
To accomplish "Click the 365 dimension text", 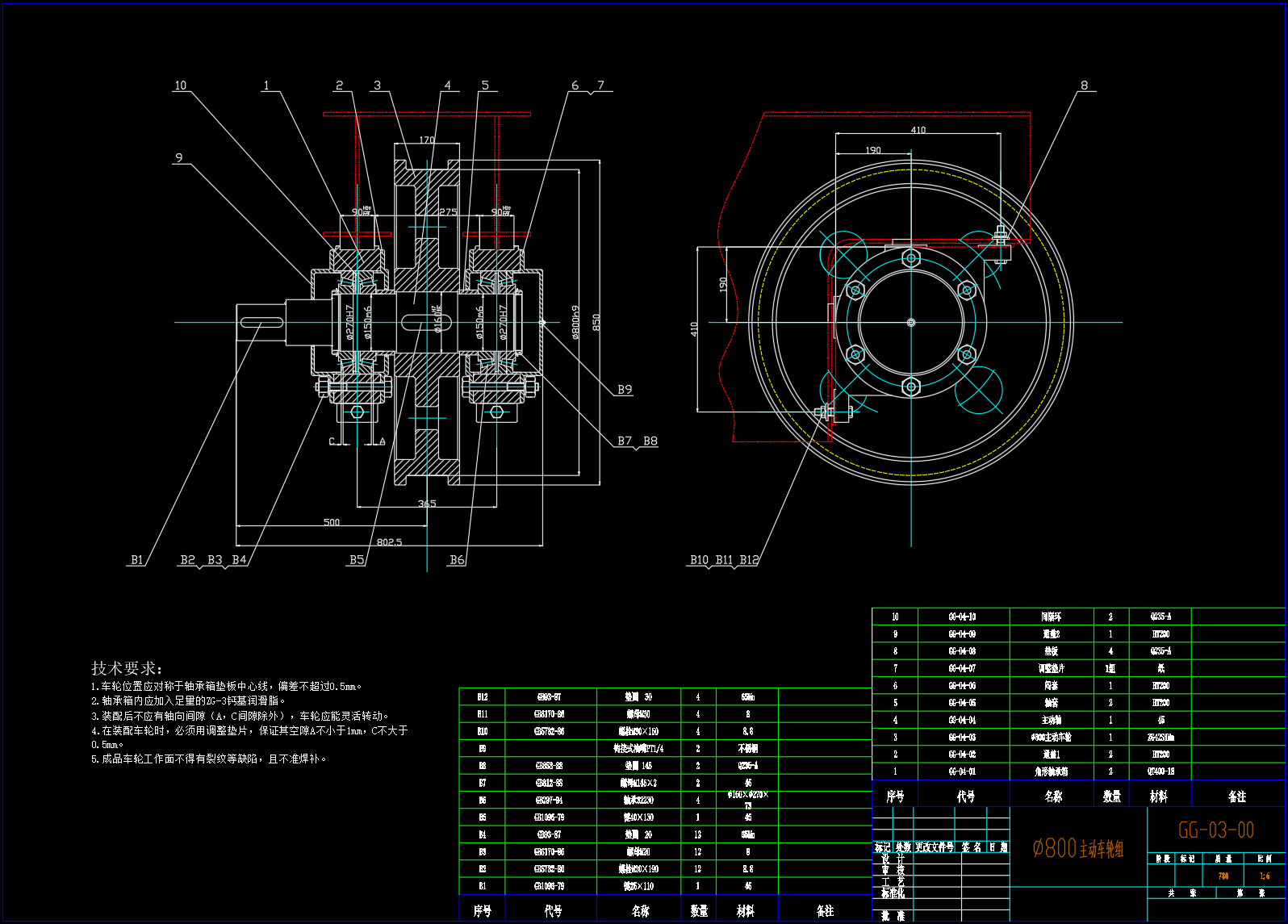I will coord(427,504).
